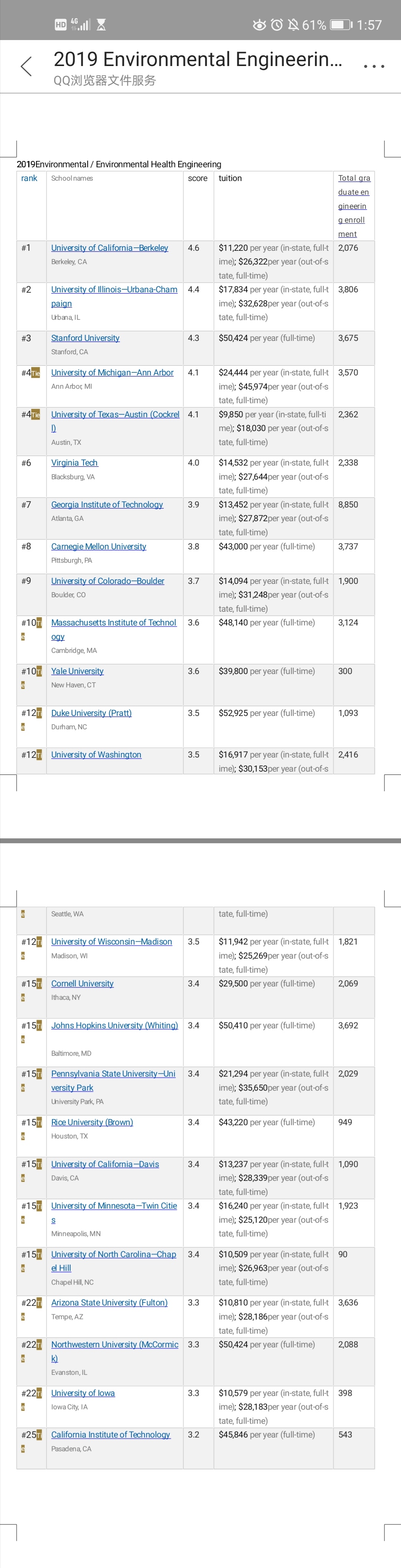Select Johns Hopkins enrollment value 3,692

[x=348, y=1026]
